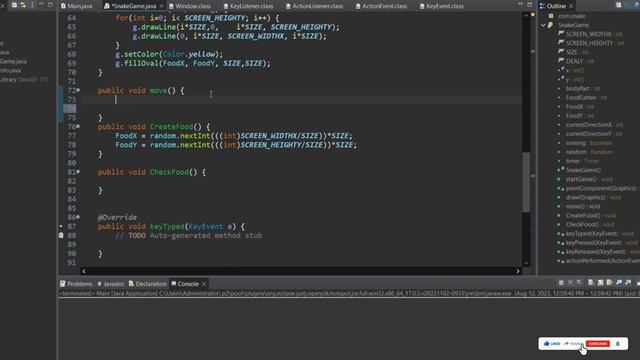640x360 pixels.
Task: Minimize the editor area
Action: click(x=520, y=4)
